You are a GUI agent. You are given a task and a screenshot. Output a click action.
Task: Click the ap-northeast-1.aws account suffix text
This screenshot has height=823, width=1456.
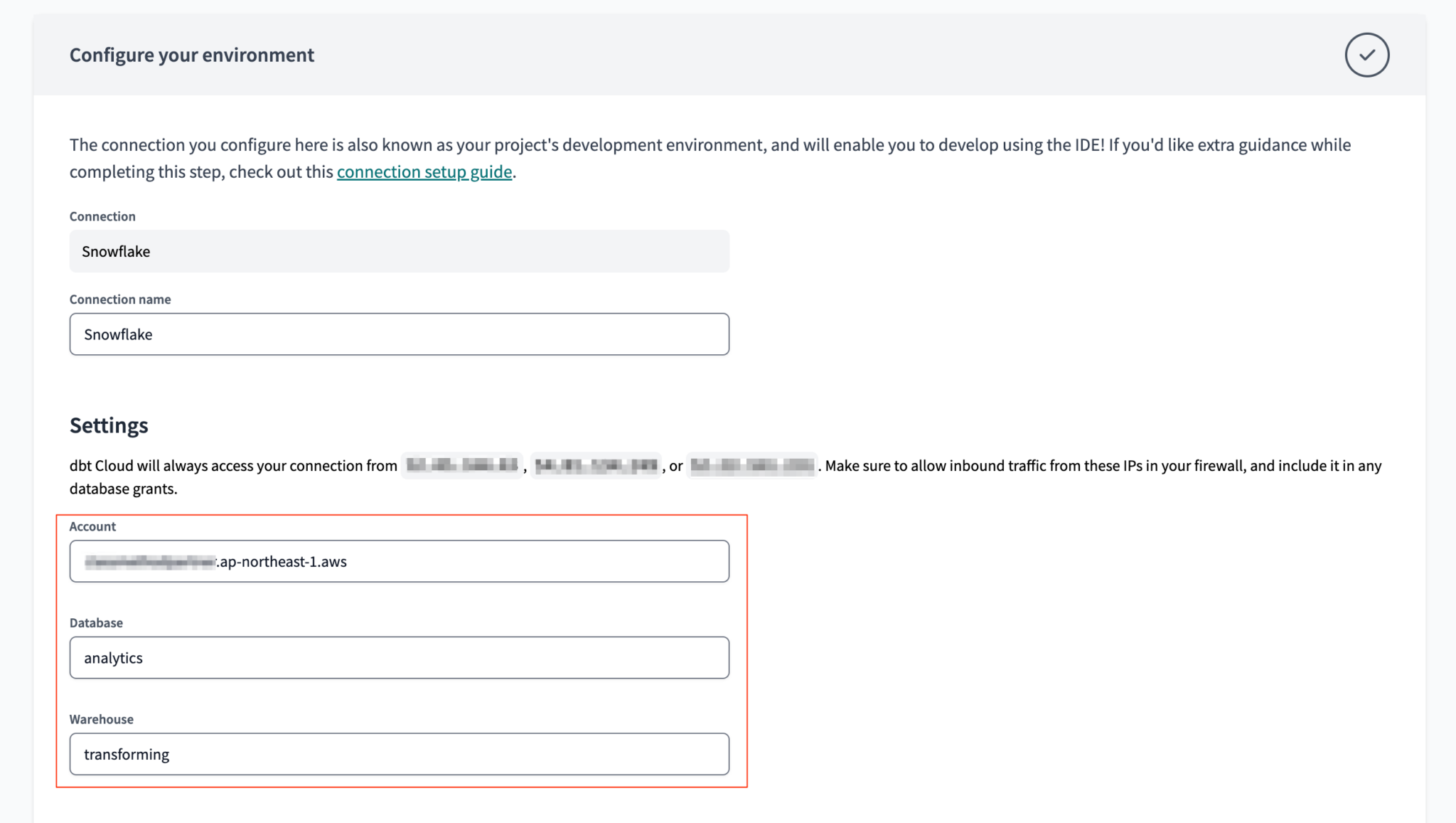281,561
